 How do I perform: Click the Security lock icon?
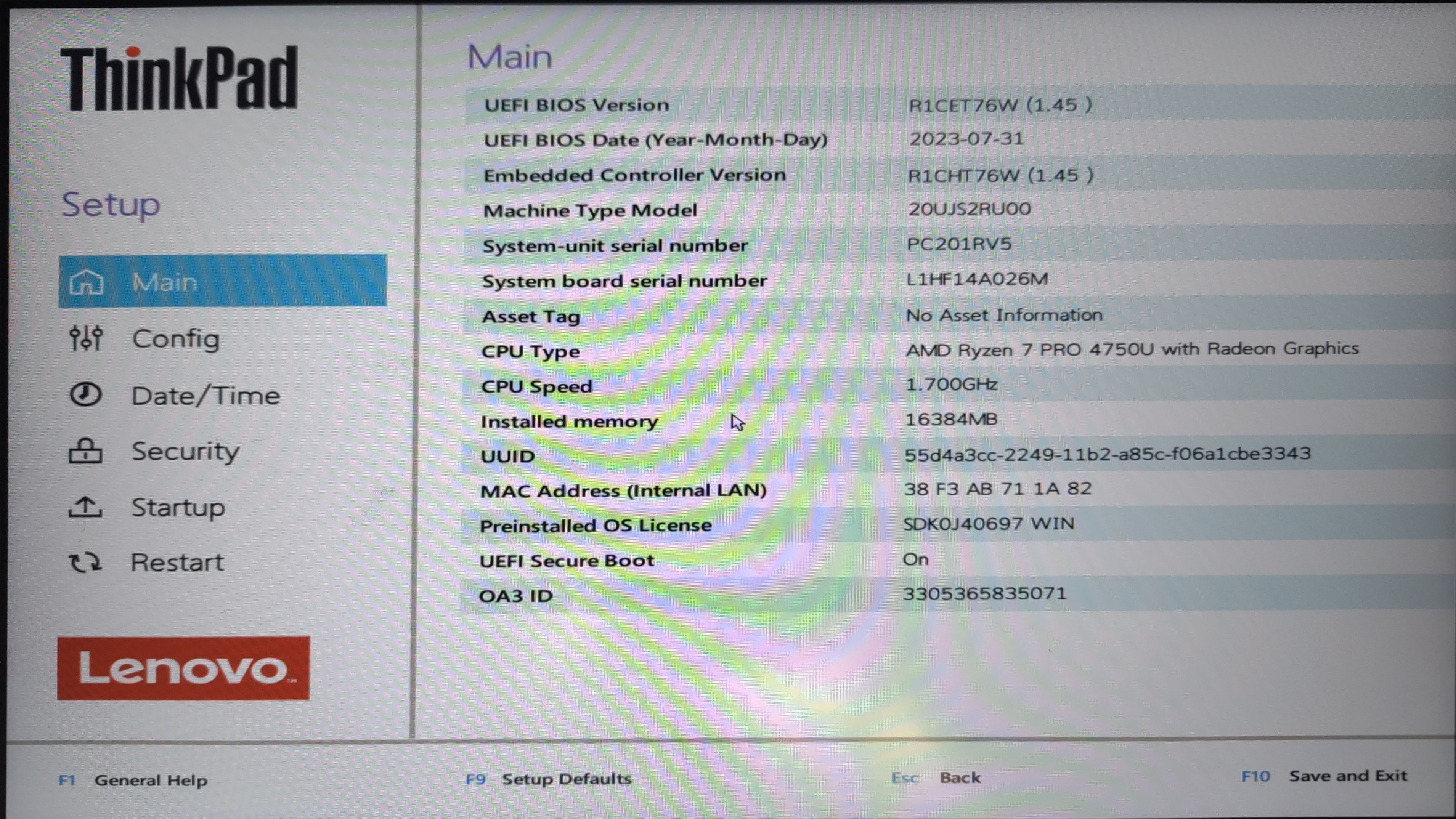pos(85,451)
